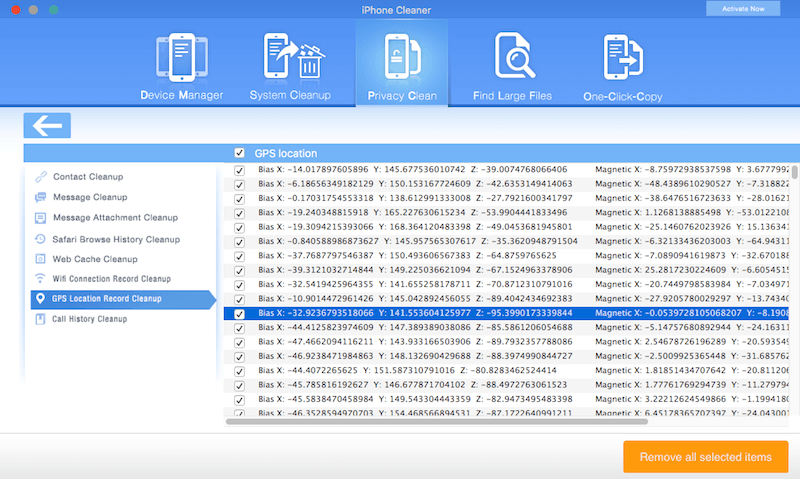Image resolution: width=800 pixels, height=479 pixels.
Task: Open Wifi Connection Record Cleanup category
Action: click(112, 279)
